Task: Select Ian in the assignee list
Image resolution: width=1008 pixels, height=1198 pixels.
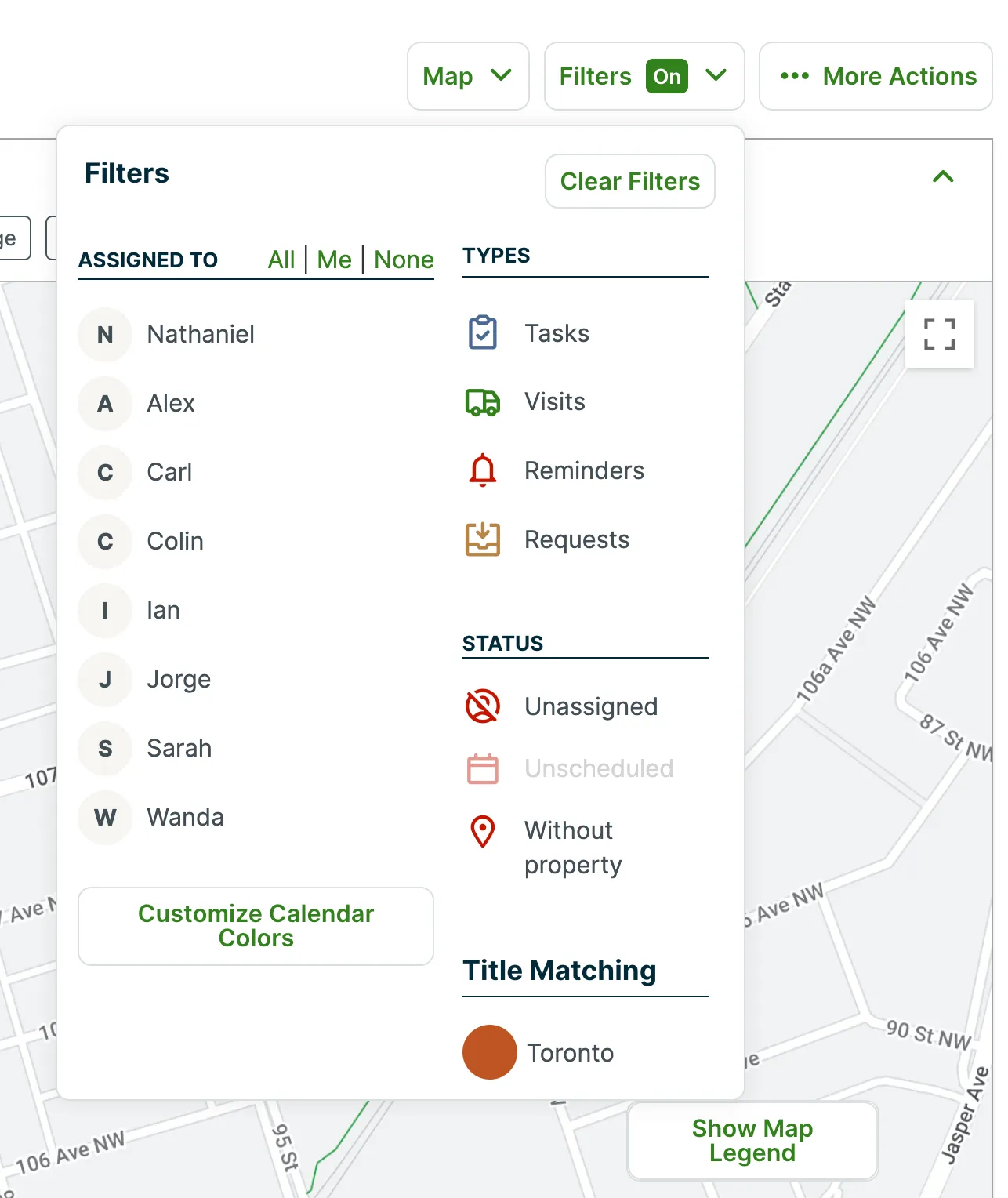Action: [x=163, y=611]
